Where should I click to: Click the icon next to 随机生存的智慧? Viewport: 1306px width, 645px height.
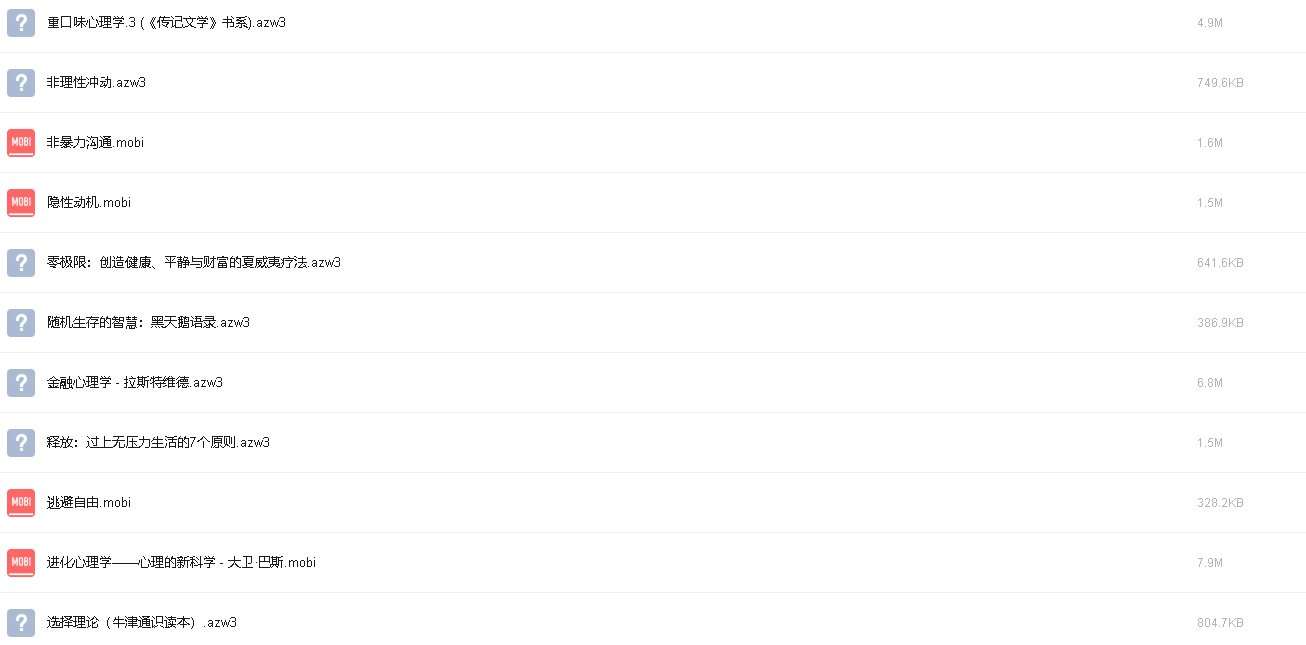pos(21,323)
